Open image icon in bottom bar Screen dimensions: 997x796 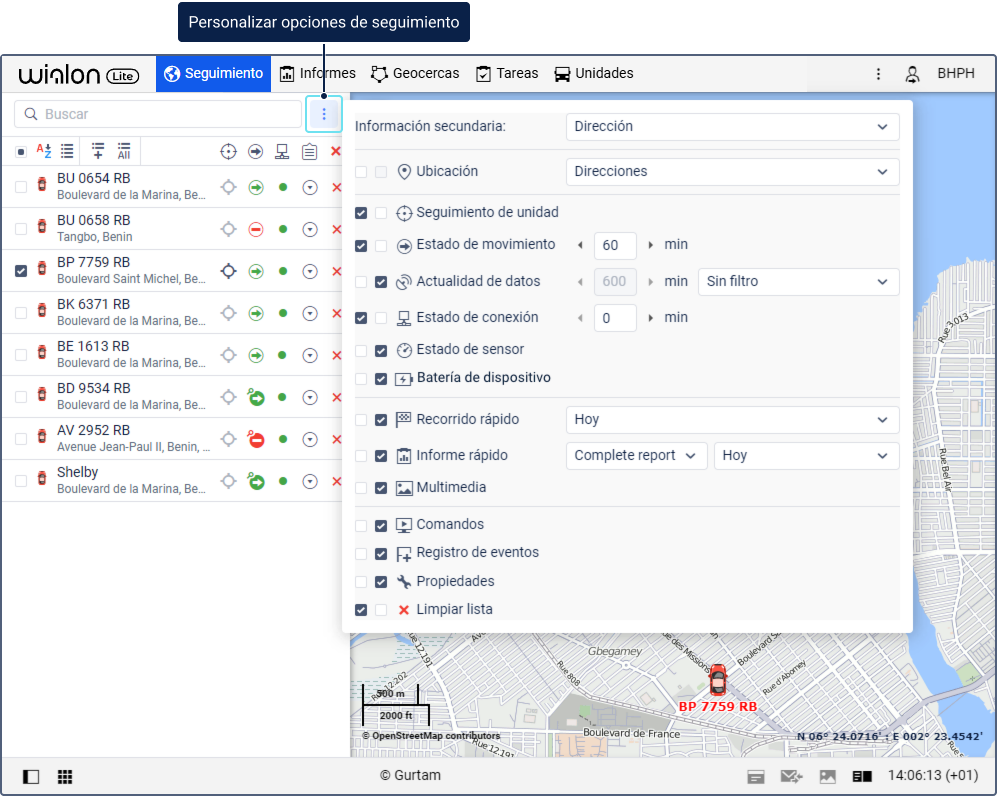click(x=827, y=776)
